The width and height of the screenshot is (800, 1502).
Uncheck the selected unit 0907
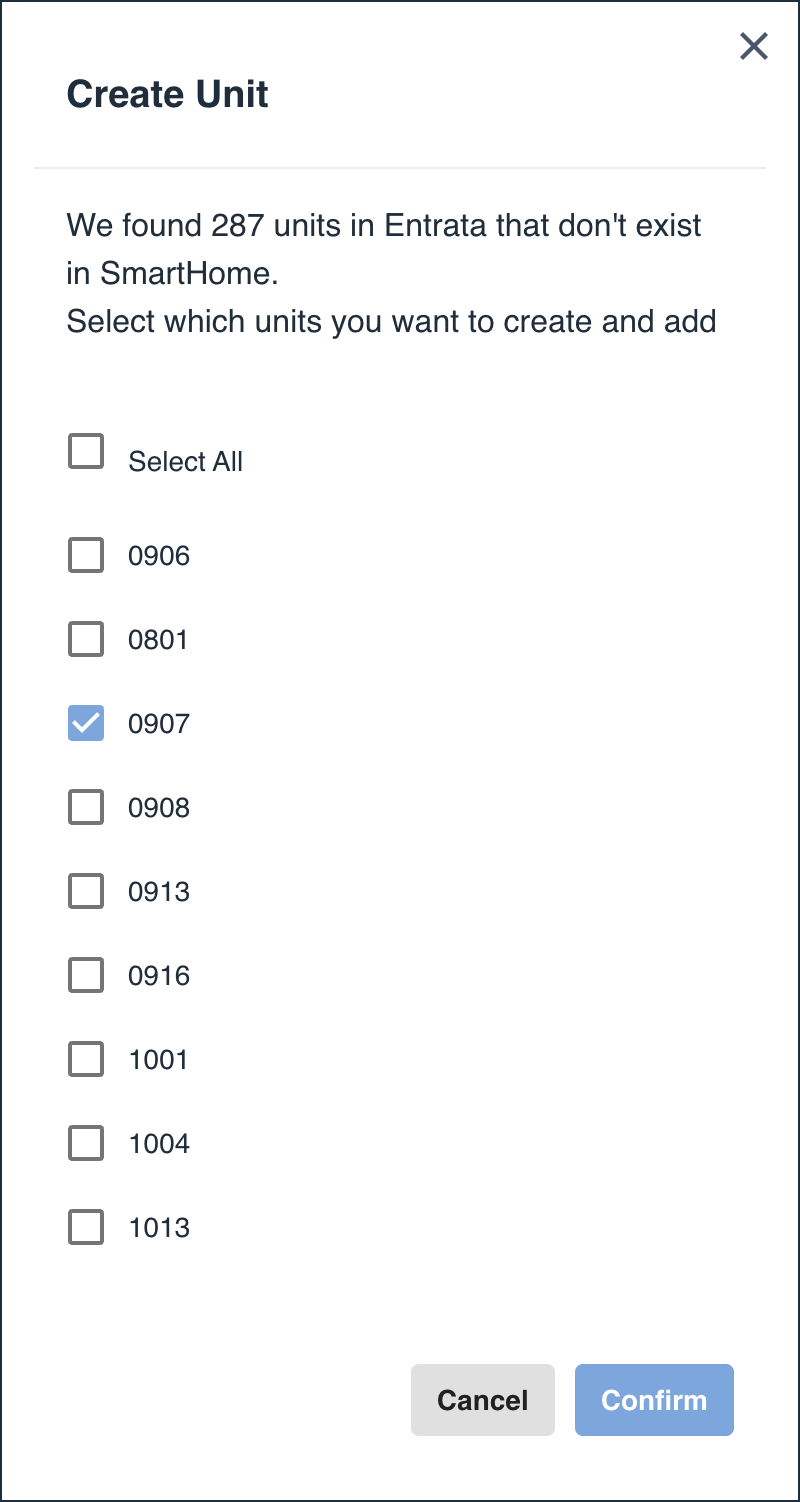(86, 723)
